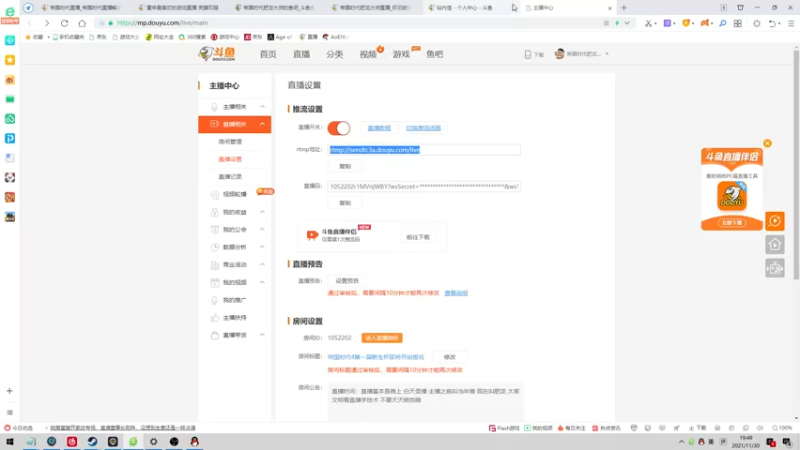Viewport: 800px width, 450px height.
Task: Click the stream key field starting with 1052202
Action: pos(424,186)
